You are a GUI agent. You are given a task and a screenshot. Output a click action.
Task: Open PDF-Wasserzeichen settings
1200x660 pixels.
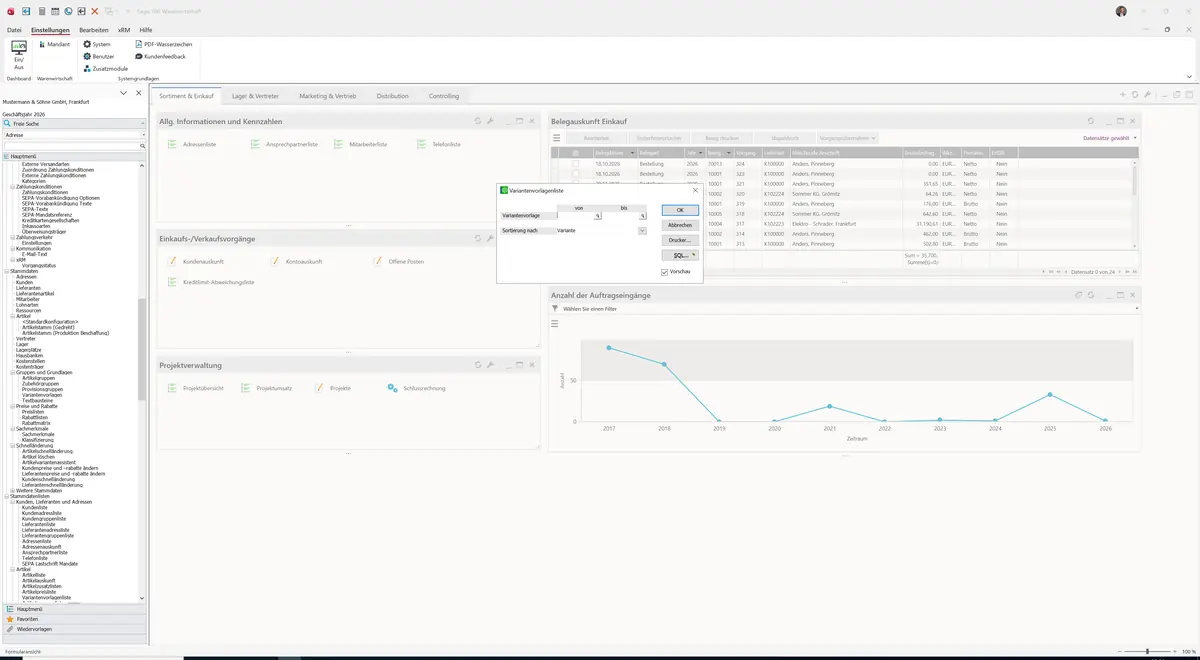pos(163,44)
